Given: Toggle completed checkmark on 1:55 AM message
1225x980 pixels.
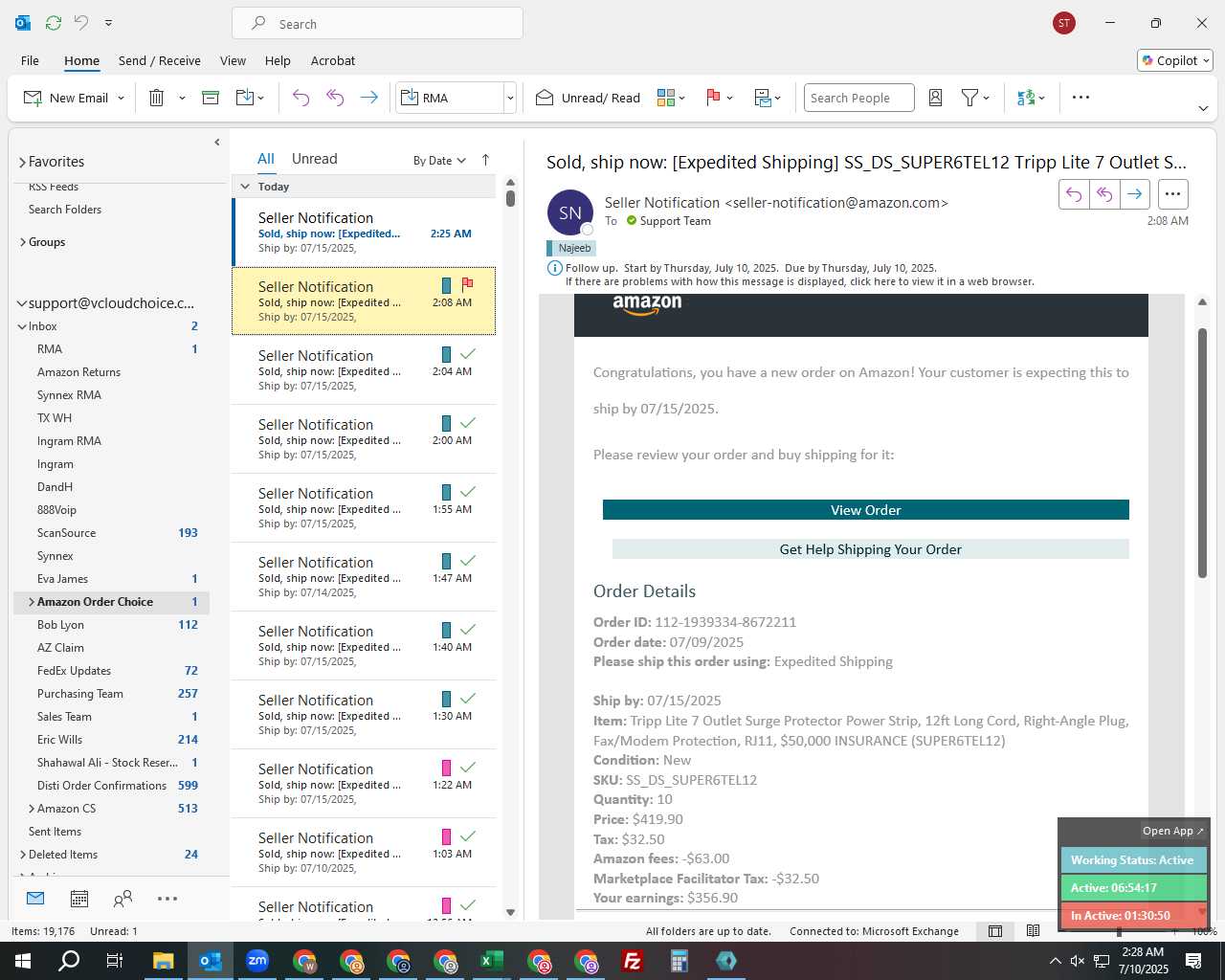Looking at the screenshot, I should coord(468,492).
